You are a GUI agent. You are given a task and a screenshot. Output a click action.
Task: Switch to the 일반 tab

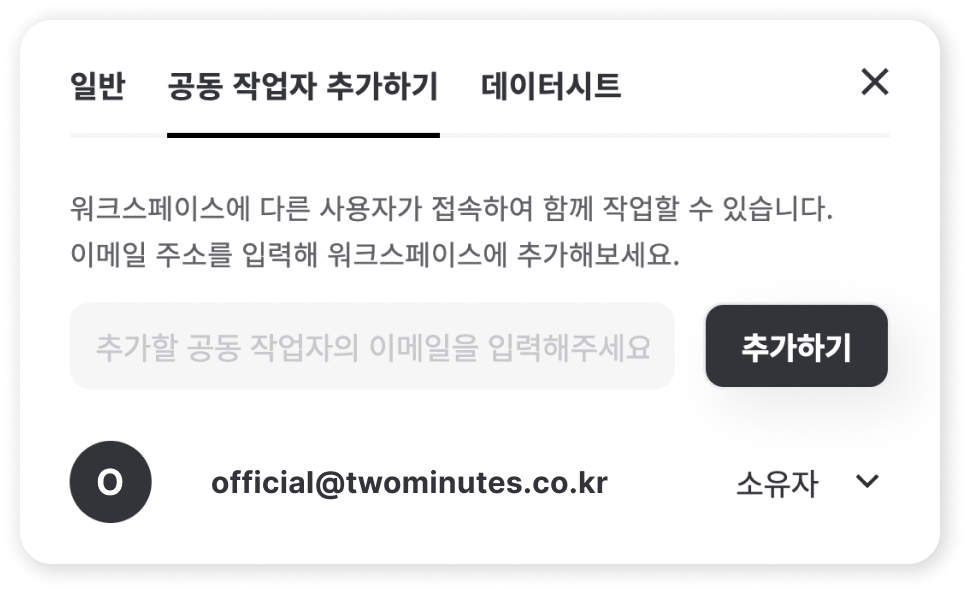(x=98, y=86)
